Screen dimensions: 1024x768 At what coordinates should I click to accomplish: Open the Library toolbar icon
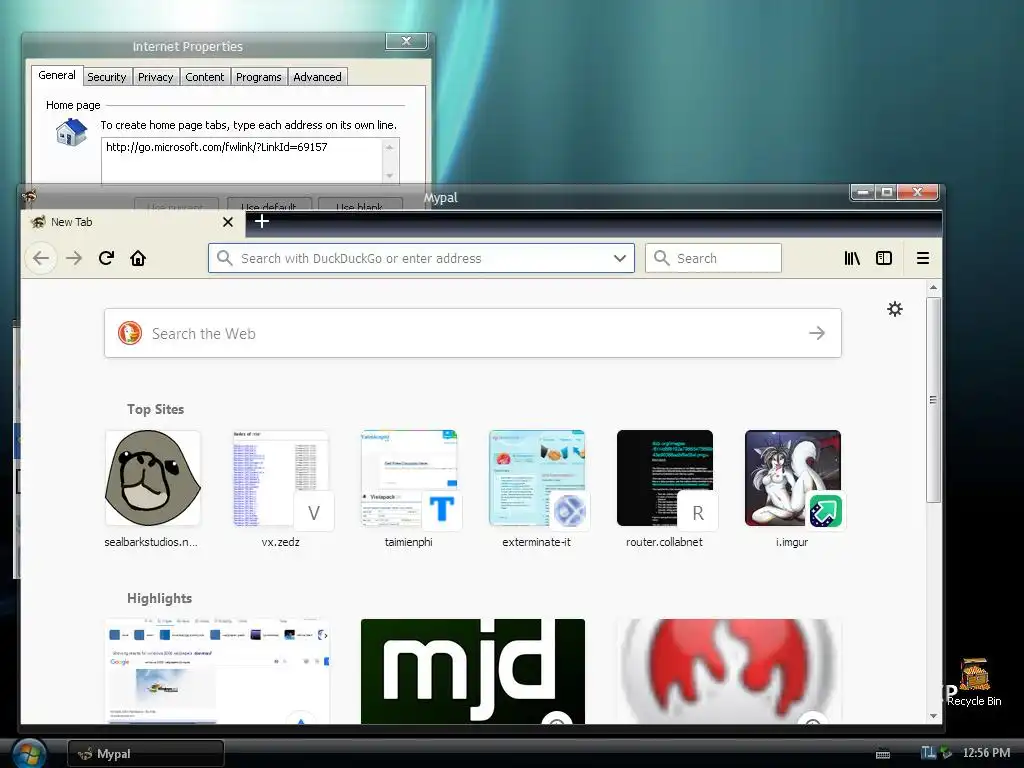[x=852, y=258]
